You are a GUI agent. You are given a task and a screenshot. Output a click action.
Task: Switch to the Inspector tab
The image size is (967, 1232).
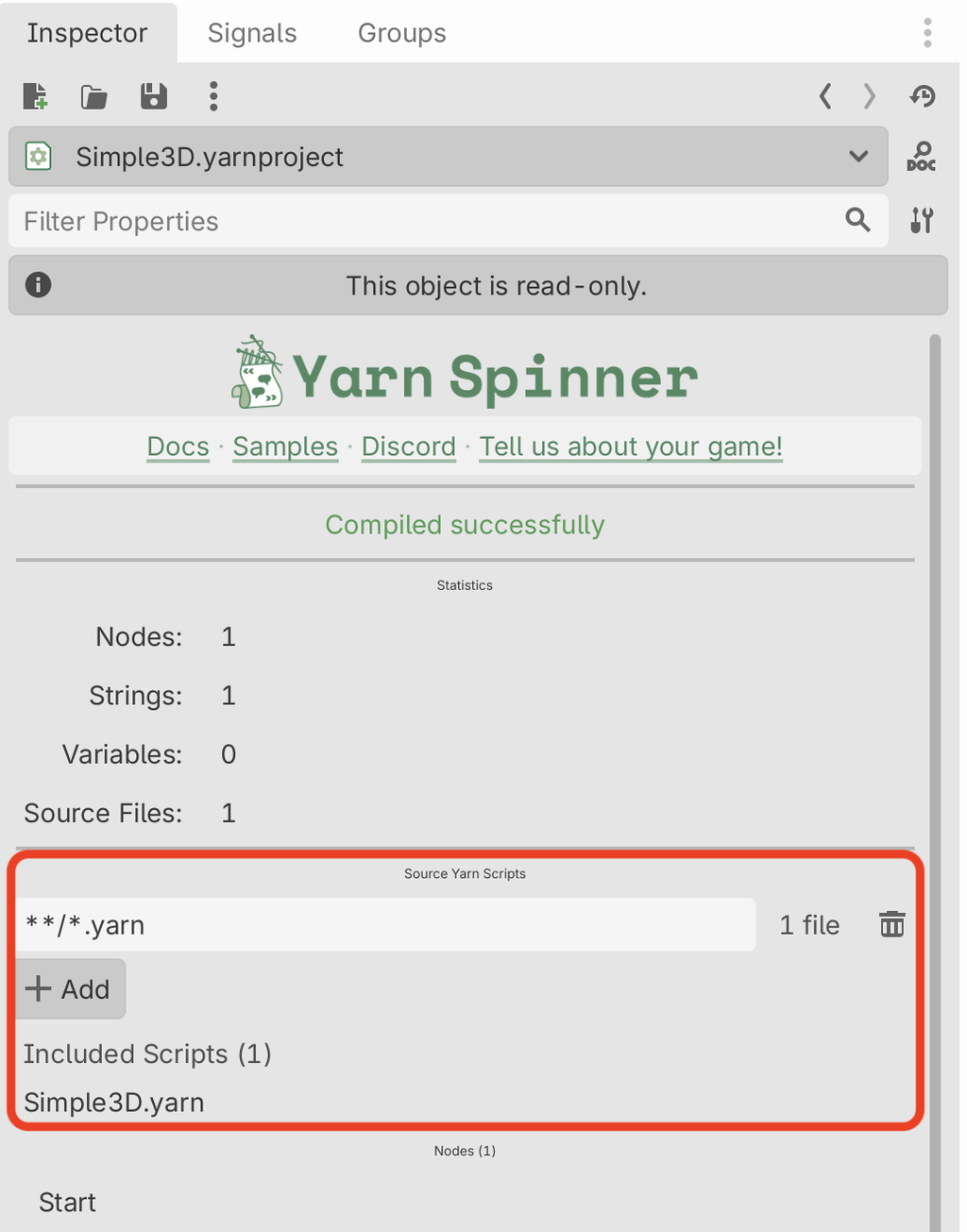(x=87, y=33)
